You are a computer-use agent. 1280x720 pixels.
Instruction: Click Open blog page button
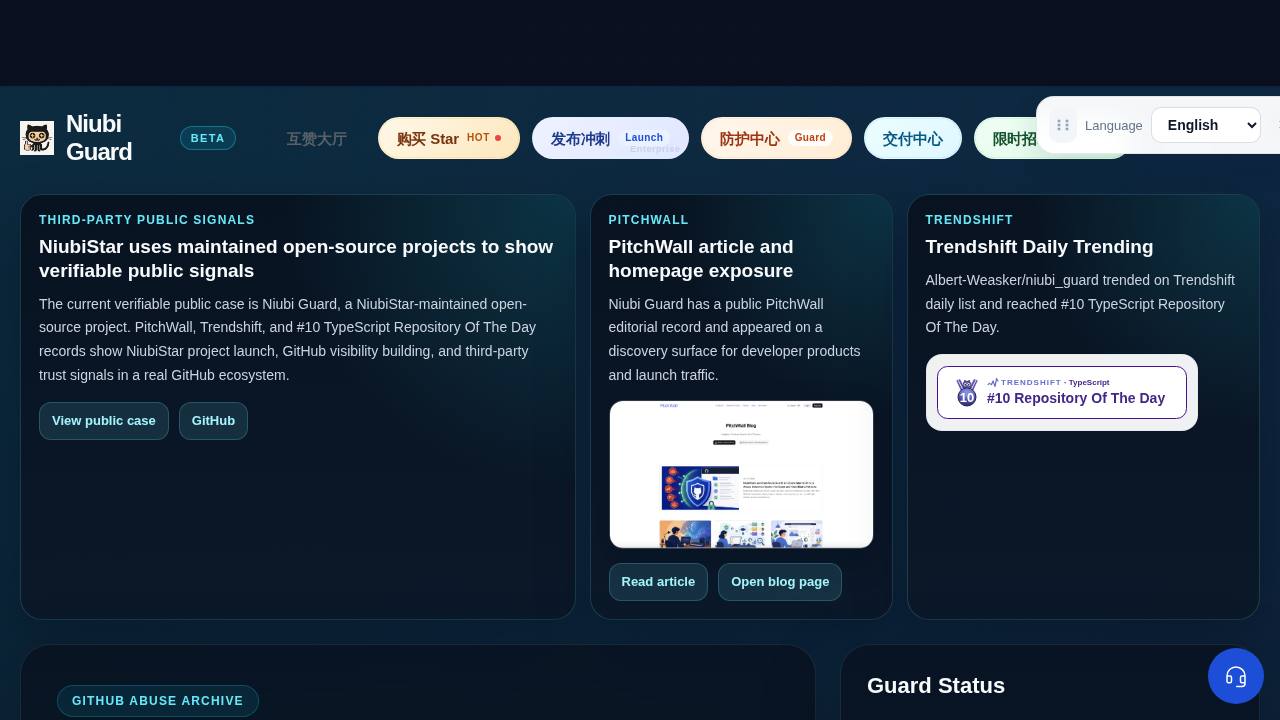click(x=780, y=582)
